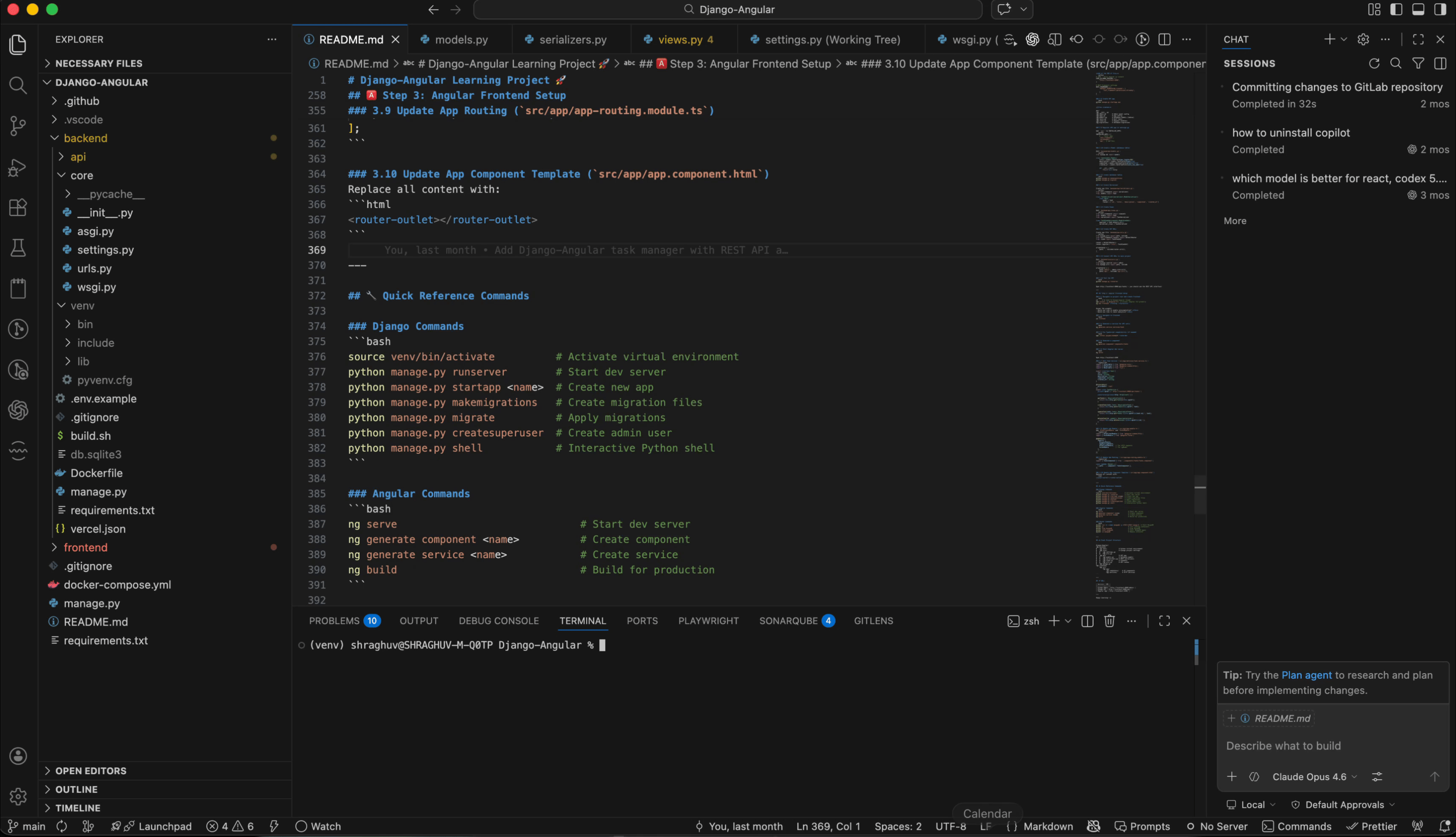Open the SONARQUBE panel tab
Viewport: 1456px width, 837px height.
click(797, 621)
